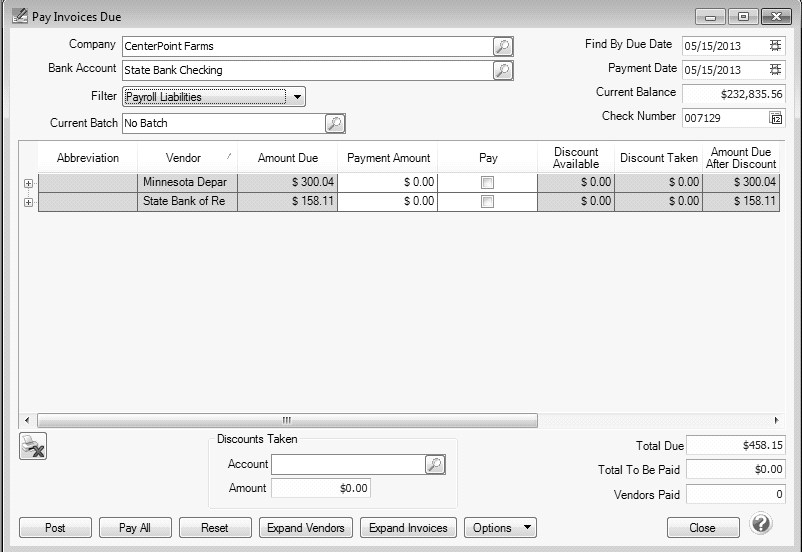Open the Help question mark icon

point(760,524)
